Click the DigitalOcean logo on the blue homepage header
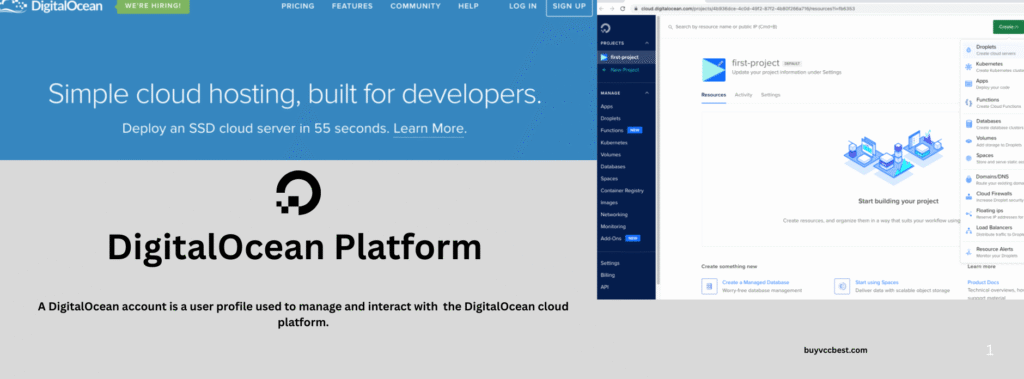The height and width of the screenshot is (379, 1024). click(x=52, y=6)
